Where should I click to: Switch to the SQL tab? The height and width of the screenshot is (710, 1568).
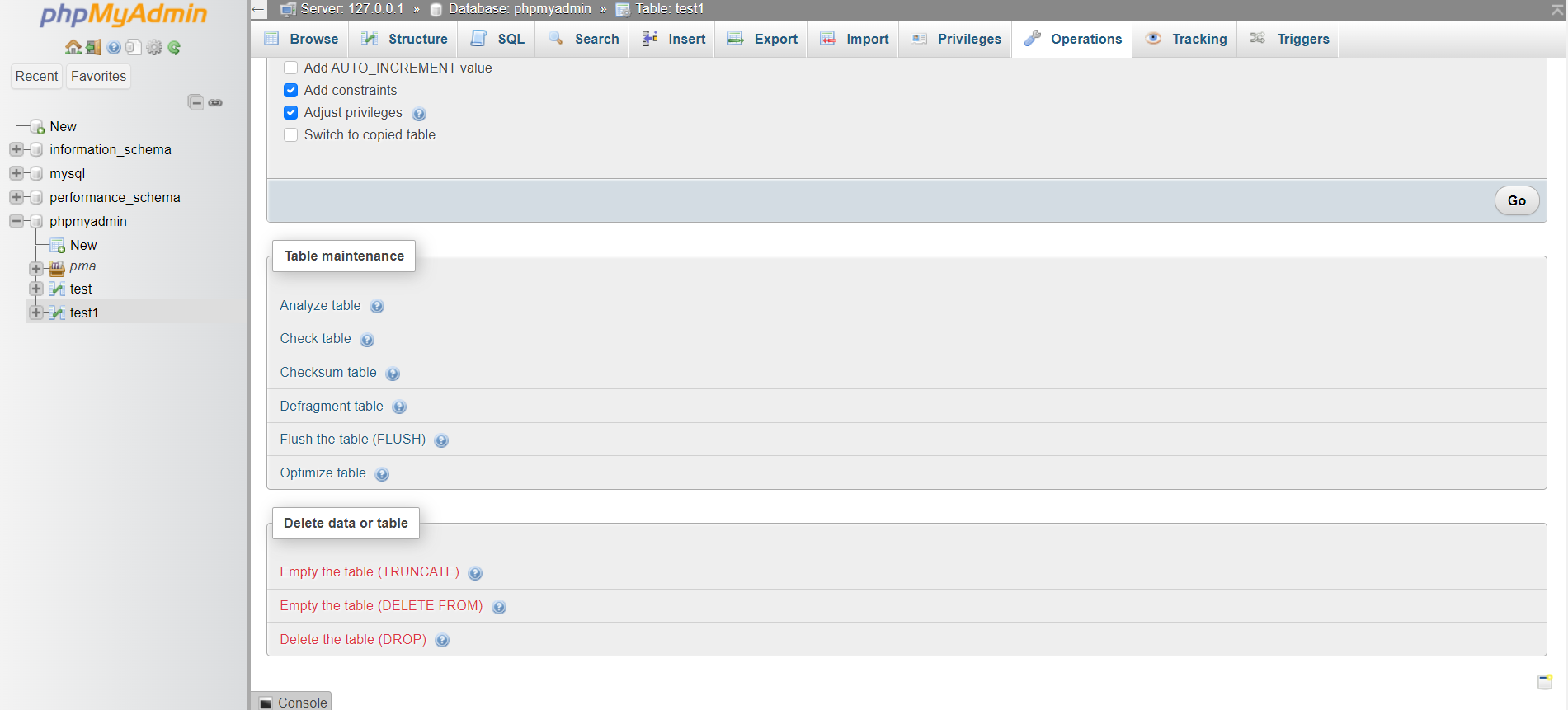point(497,39)
